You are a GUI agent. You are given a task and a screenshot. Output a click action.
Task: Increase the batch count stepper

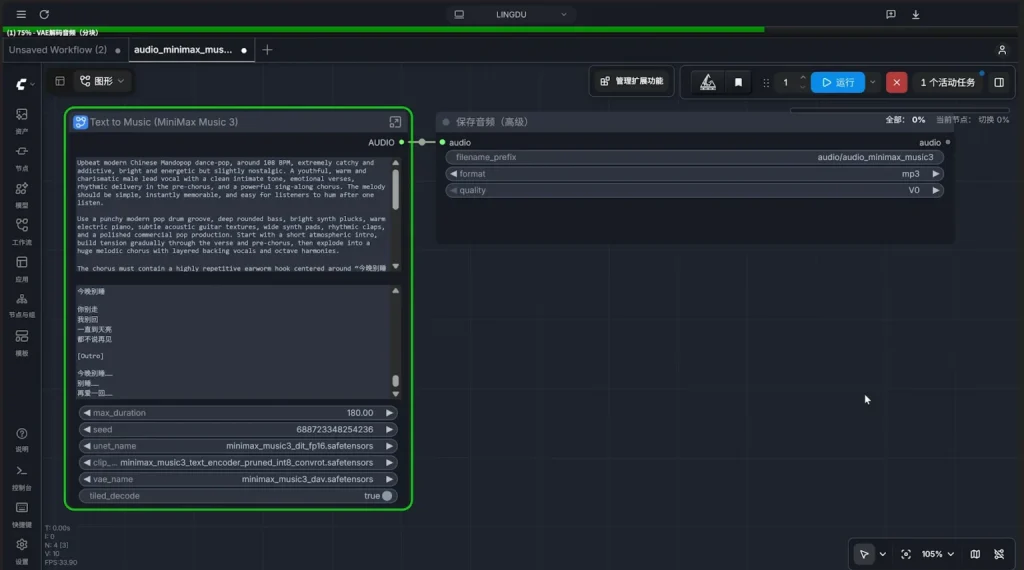click(803, 78)
